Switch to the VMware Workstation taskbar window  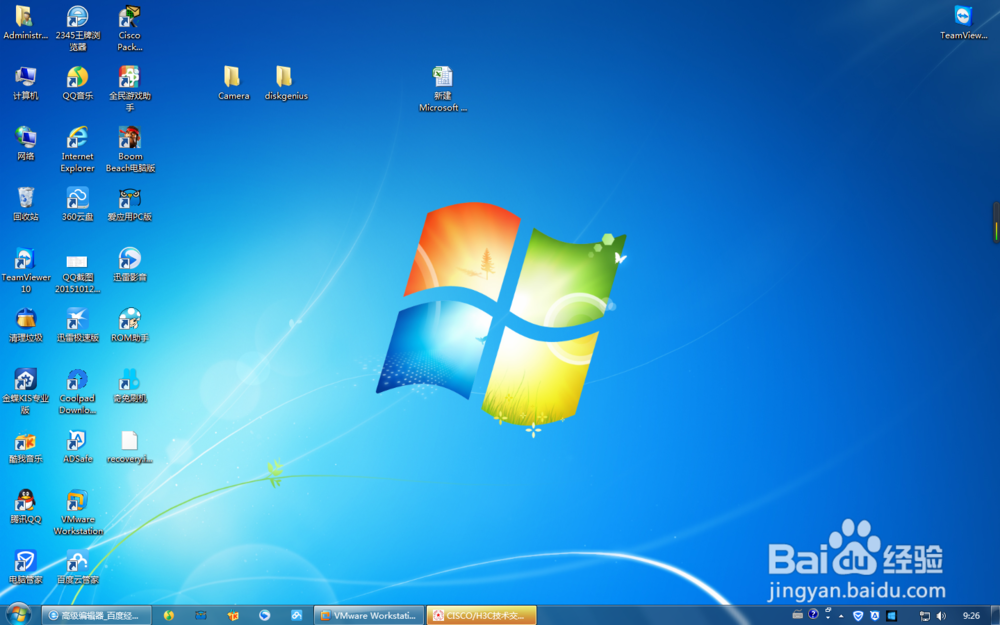coord(369,616)
